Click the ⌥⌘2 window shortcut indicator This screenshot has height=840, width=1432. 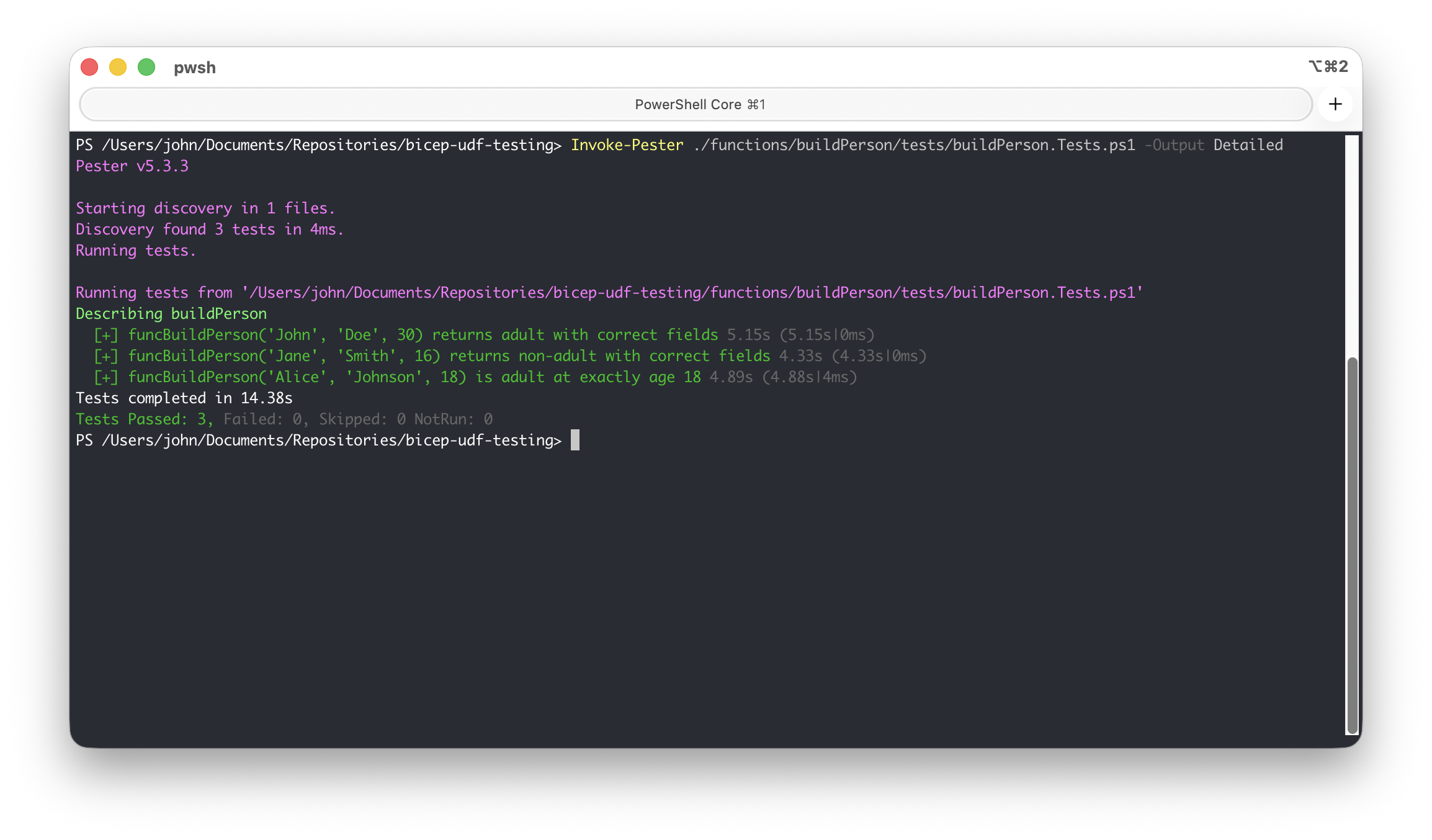pyautogui.click(x=1328, y=66)
